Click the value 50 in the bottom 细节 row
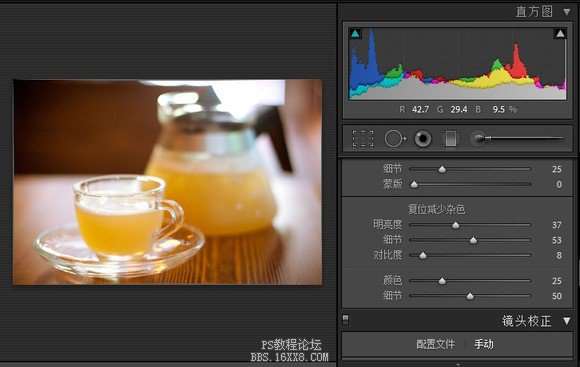Screen dimensions: 580x367 click(x=557, y=296)
